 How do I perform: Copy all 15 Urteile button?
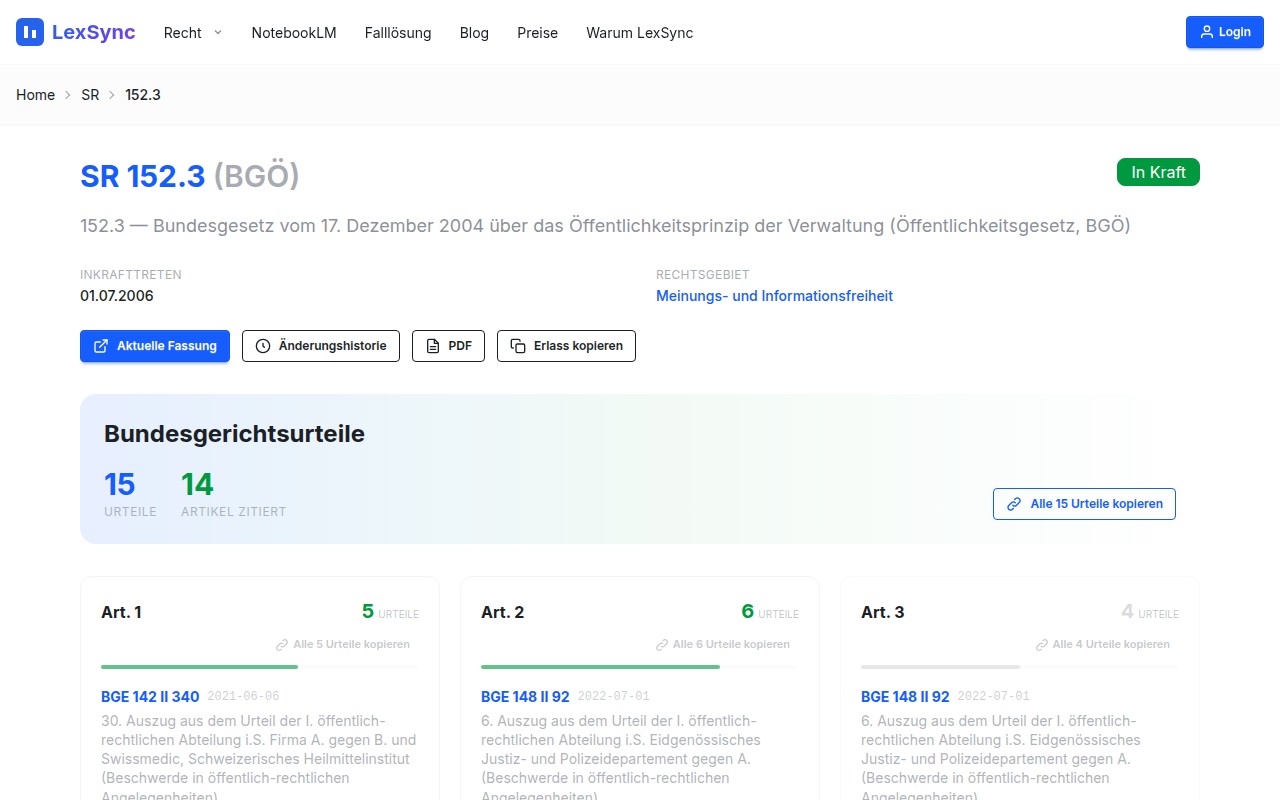click(1084, 504)
